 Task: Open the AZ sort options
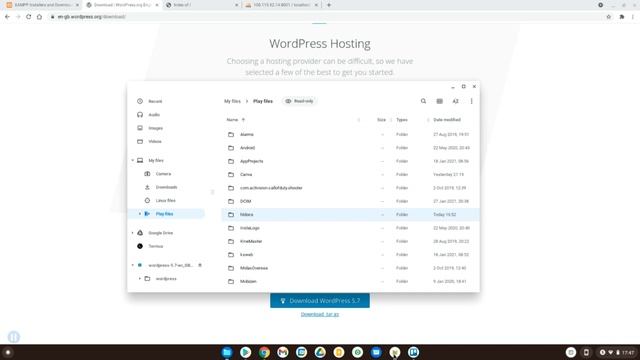456,101
